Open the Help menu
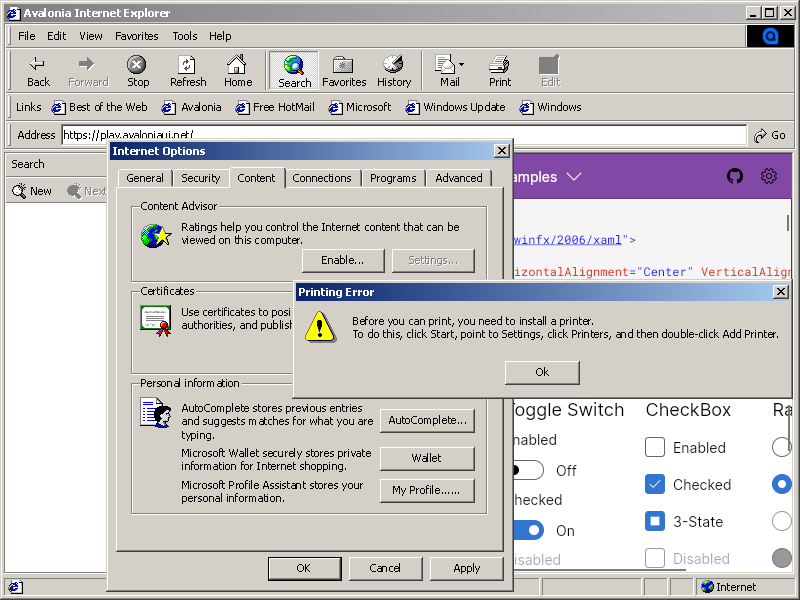800x600 pixels. point(220,36)
